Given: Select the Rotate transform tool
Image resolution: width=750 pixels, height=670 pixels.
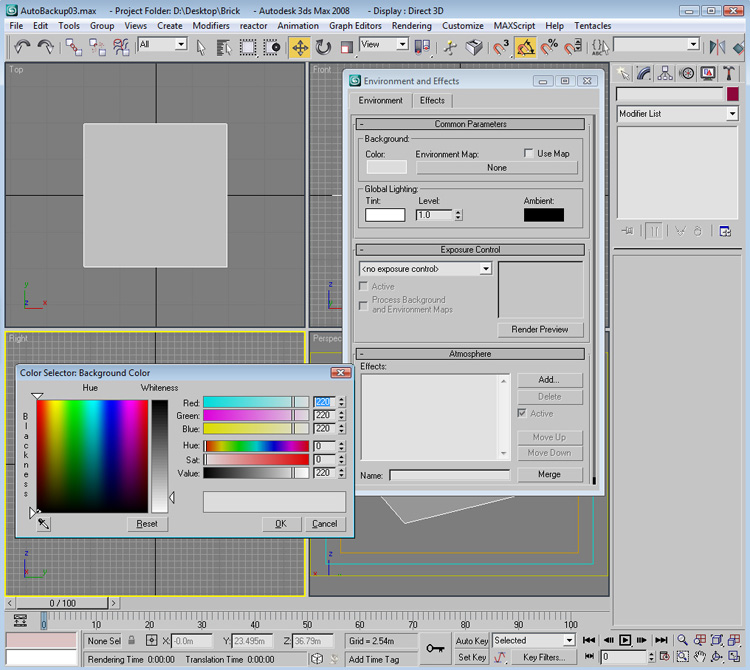Looking at the screenshot, I should click(x=323, y=47).
